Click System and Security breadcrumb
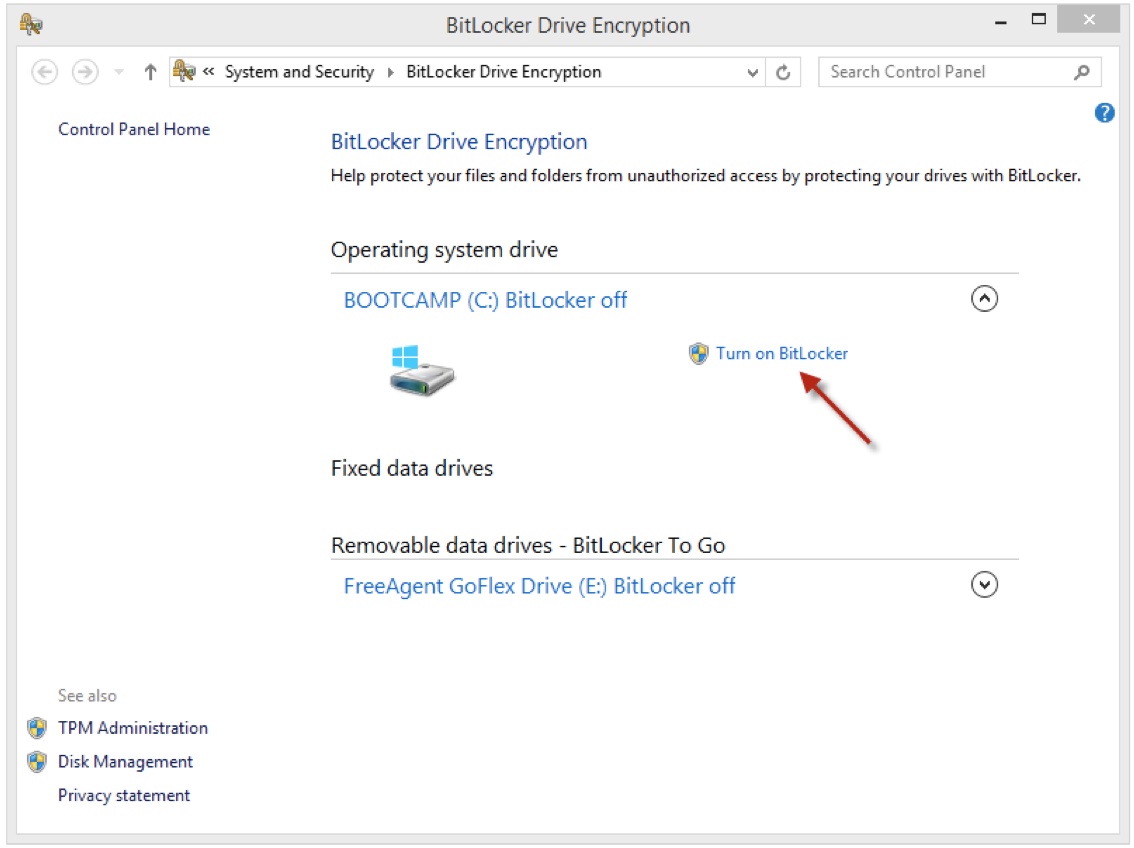The height and width of the screenshot is (848, 1134). tap(299, 72)
